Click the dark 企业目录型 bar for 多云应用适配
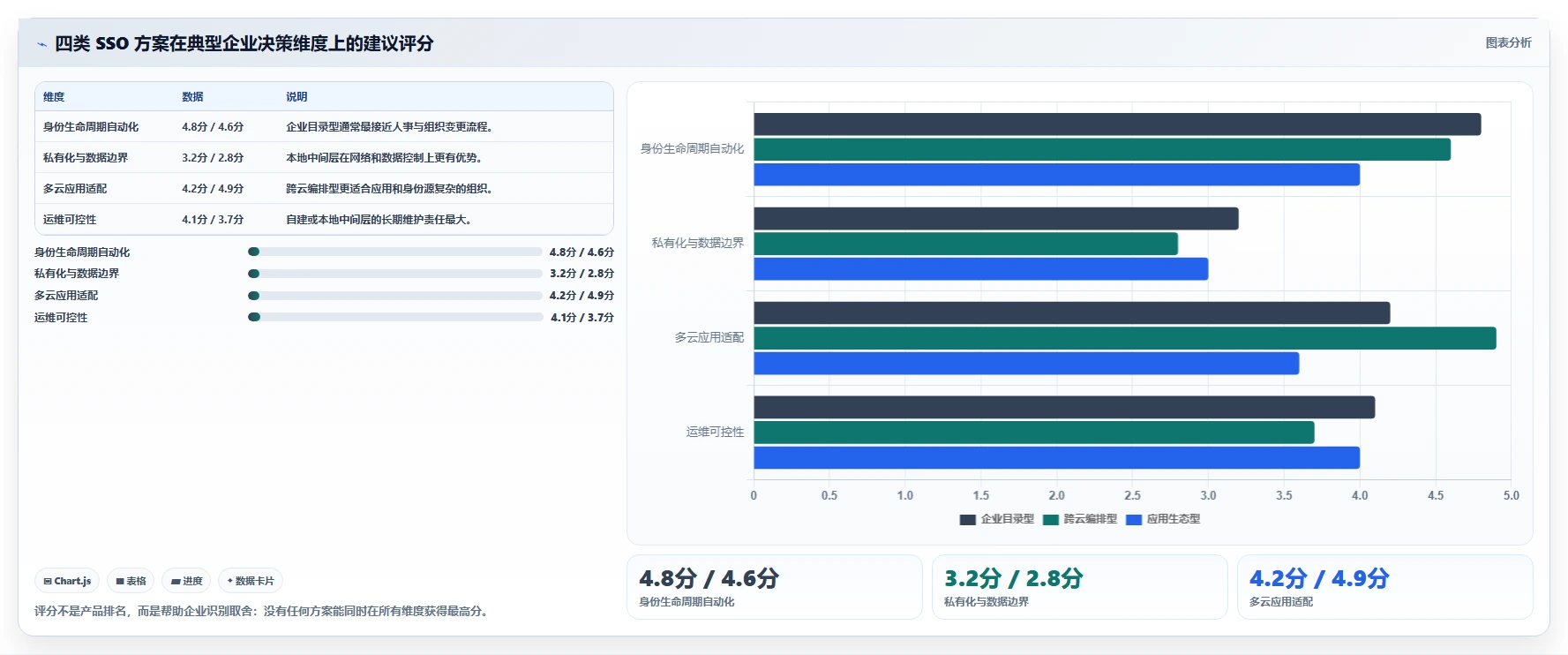Screen dimensions: 1568x655 pos(1071,313)
